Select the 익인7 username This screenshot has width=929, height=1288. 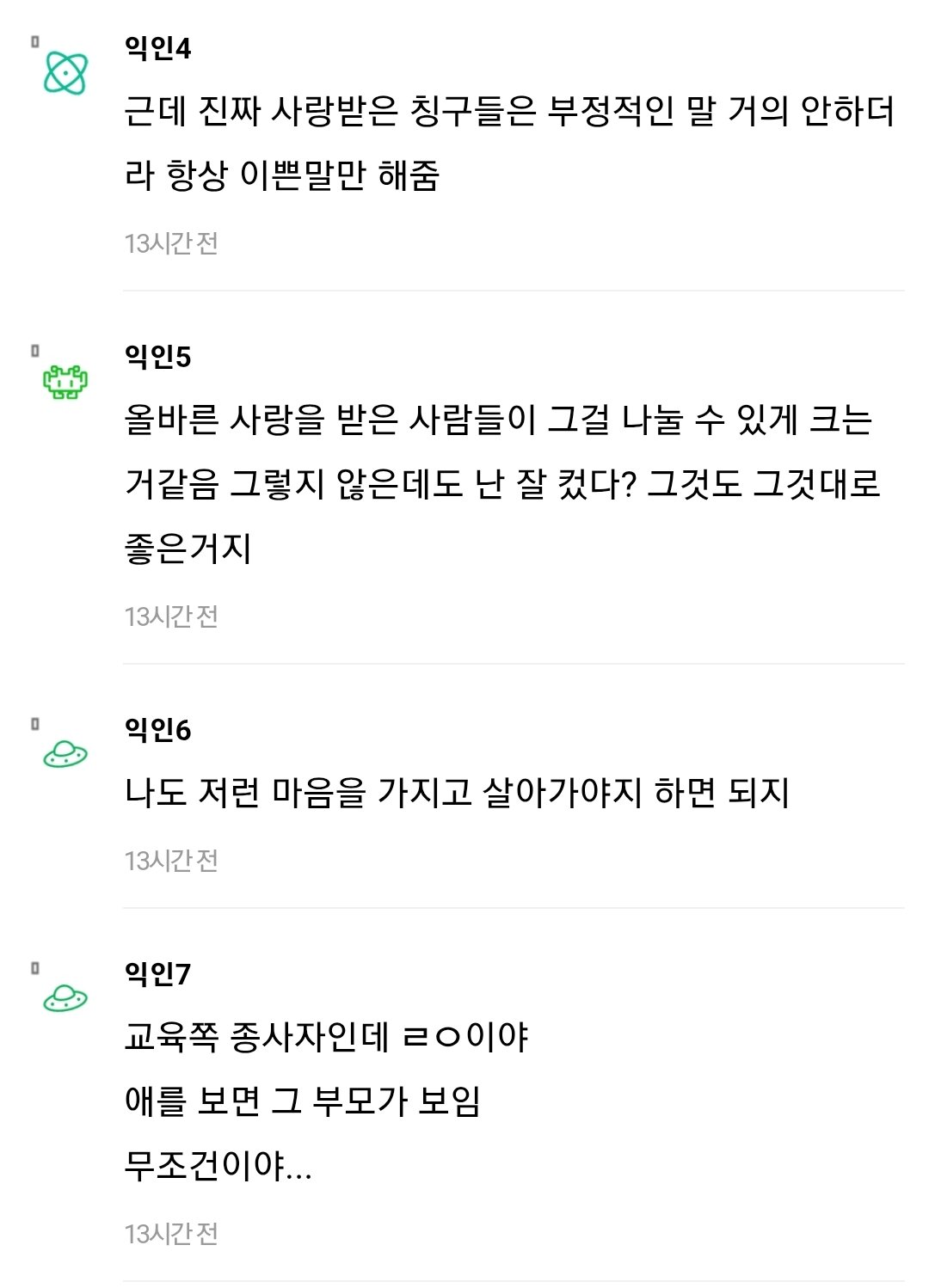coord(157,974)
